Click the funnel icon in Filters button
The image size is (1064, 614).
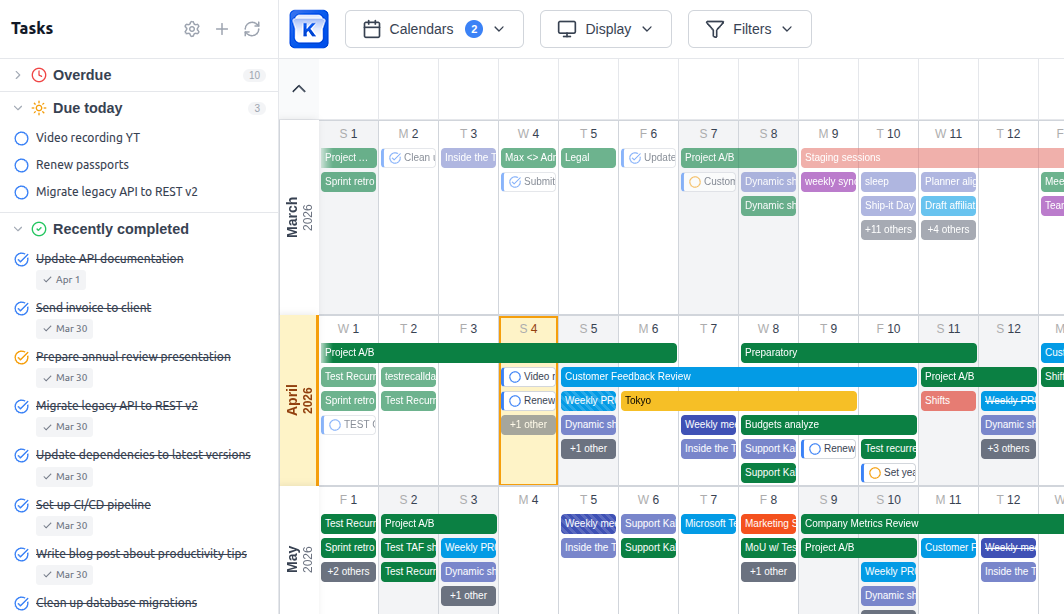tap(715, 29)
